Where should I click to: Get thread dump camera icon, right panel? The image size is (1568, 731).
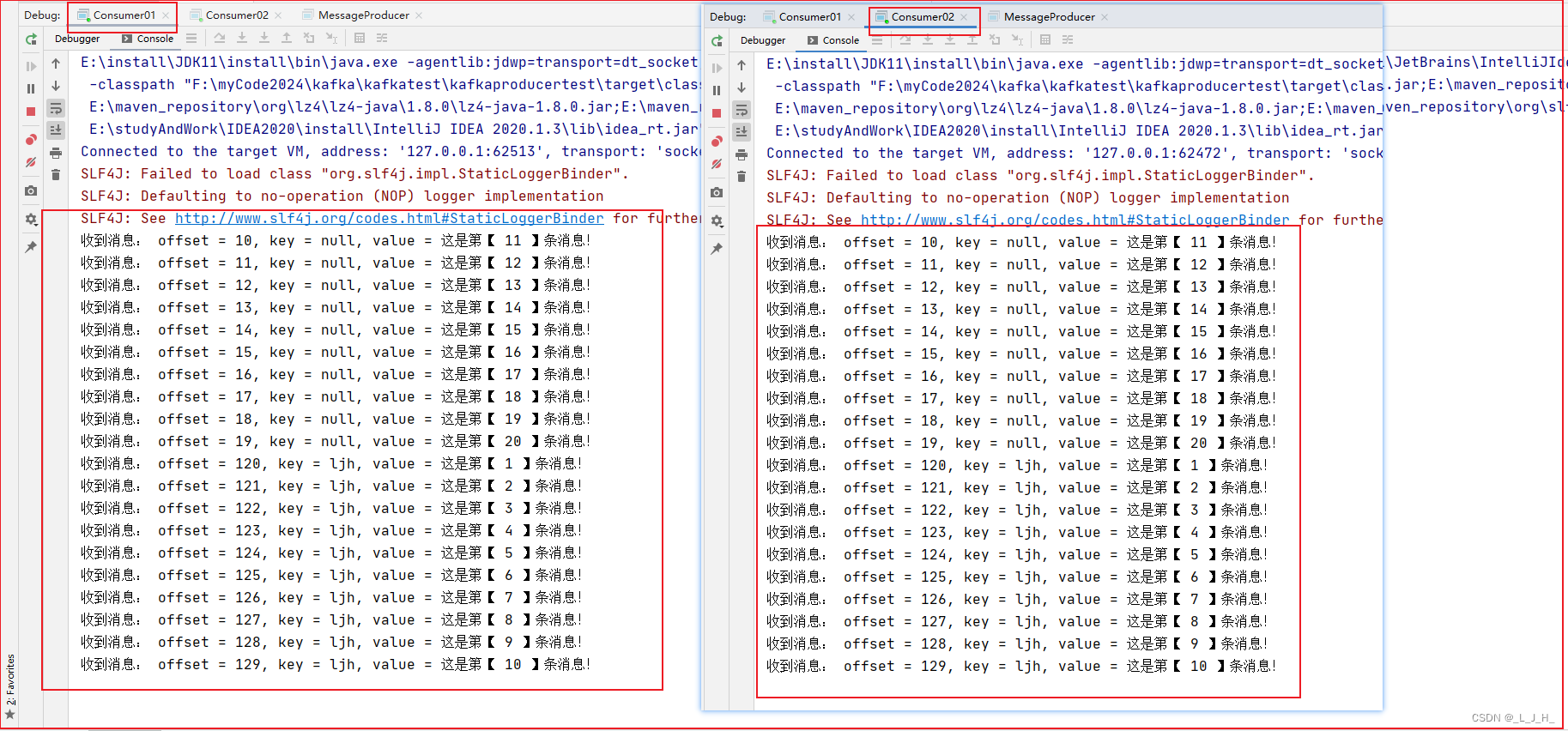[x=717, y=192]
